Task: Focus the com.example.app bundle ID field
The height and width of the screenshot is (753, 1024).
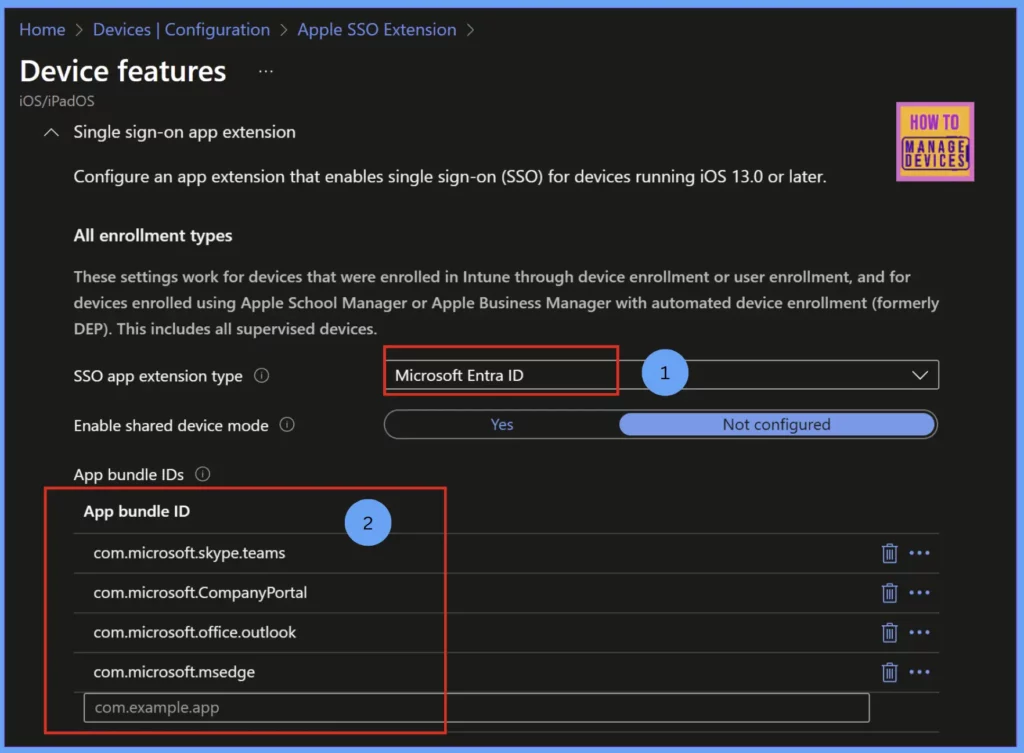Action: pos(476,707)
